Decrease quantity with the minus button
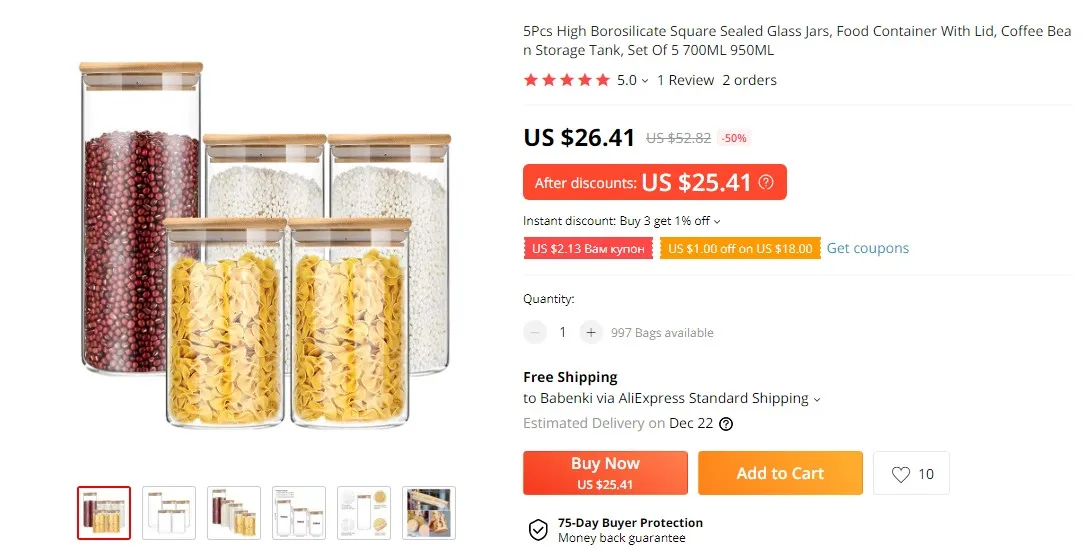1083x550 pixels. click(536, 332)
